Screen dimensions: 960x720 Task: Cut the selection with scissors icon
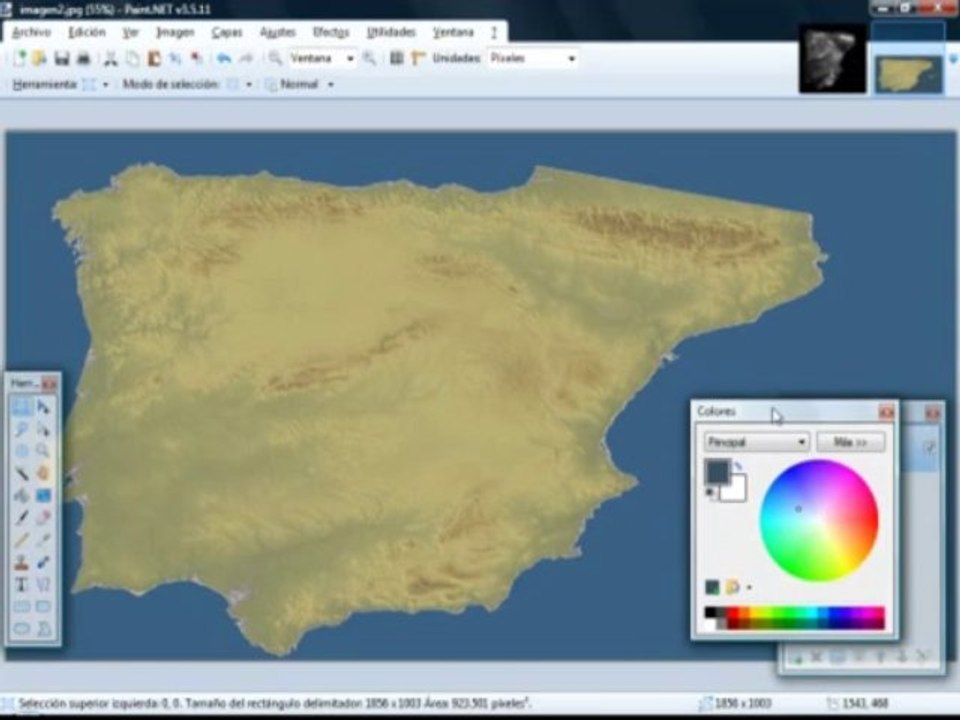coord(111,58)
